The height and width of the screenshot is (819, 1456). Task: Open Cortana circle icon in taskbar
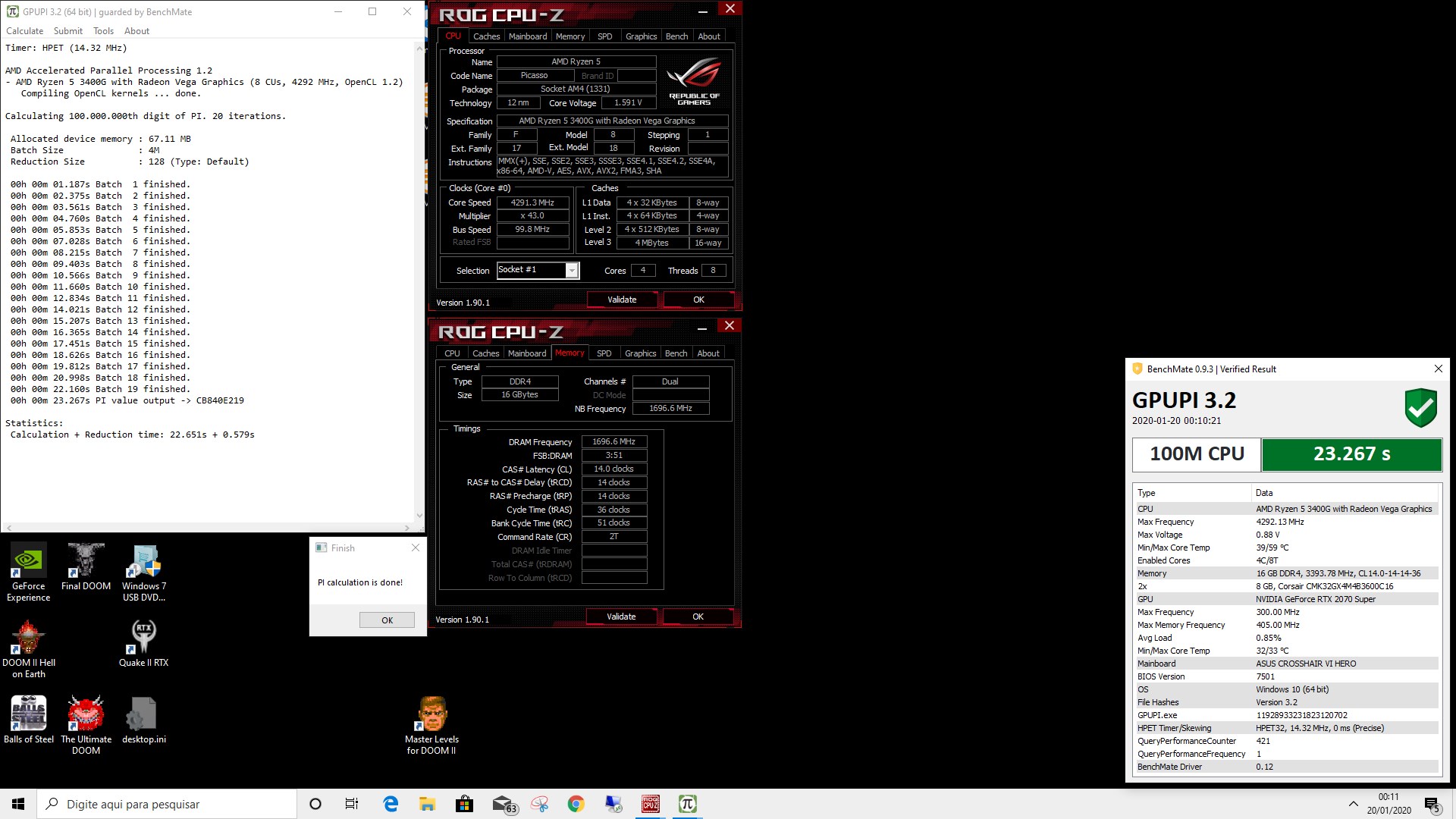(315, 804)
